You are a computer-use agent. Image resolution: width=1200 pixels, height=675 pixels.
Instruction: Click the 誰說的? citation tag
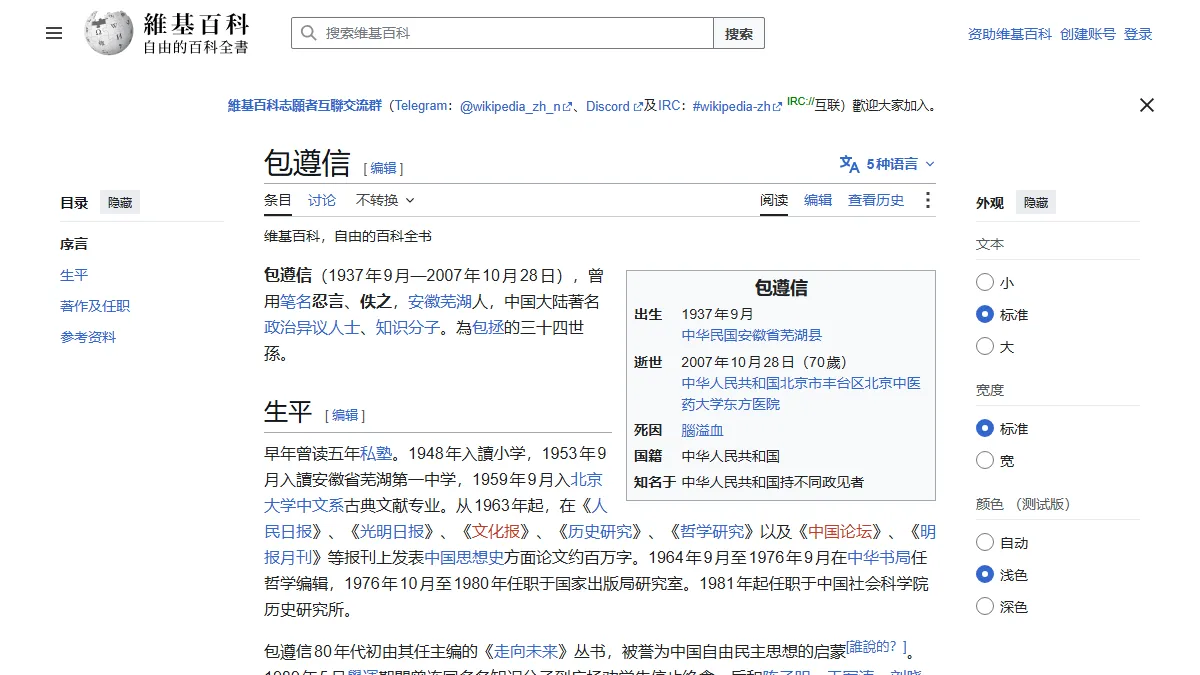[876, 647]
